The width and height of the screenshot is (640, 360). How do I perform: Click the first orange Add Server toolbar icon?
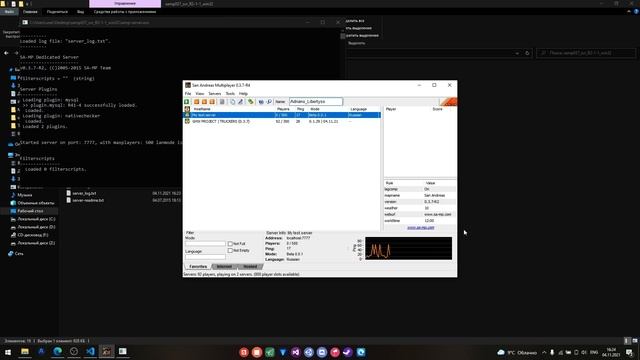(196, 102)
